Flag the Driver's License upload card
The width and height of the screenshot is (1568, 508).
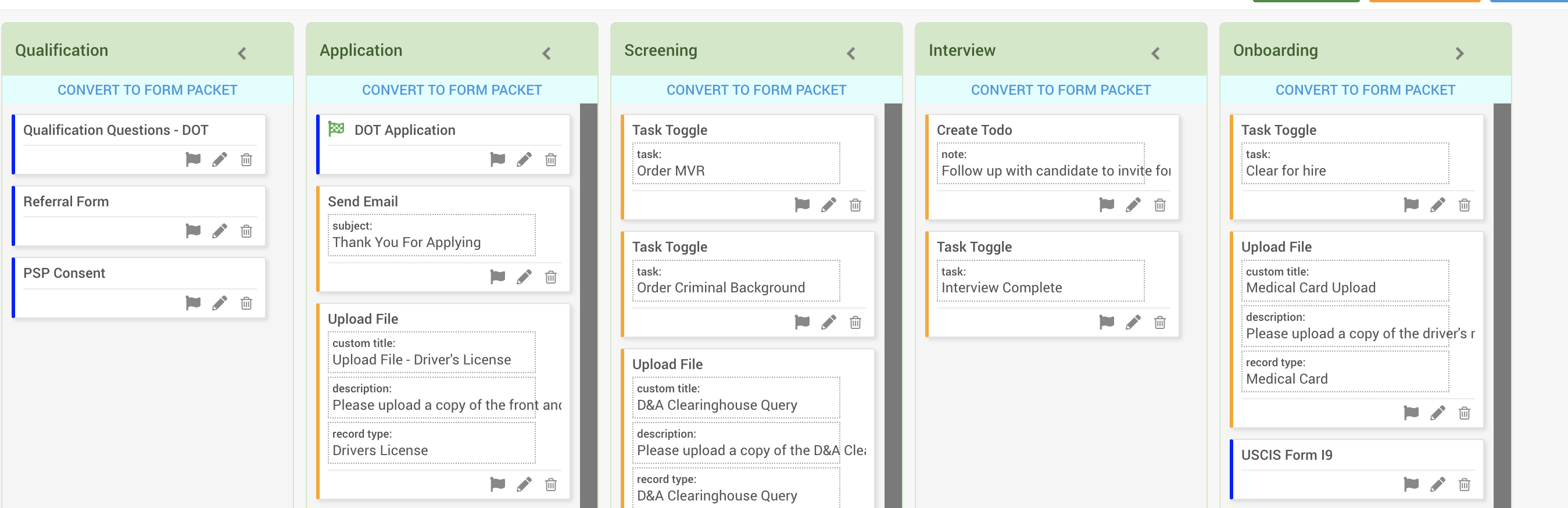click(x=498, y=484)
